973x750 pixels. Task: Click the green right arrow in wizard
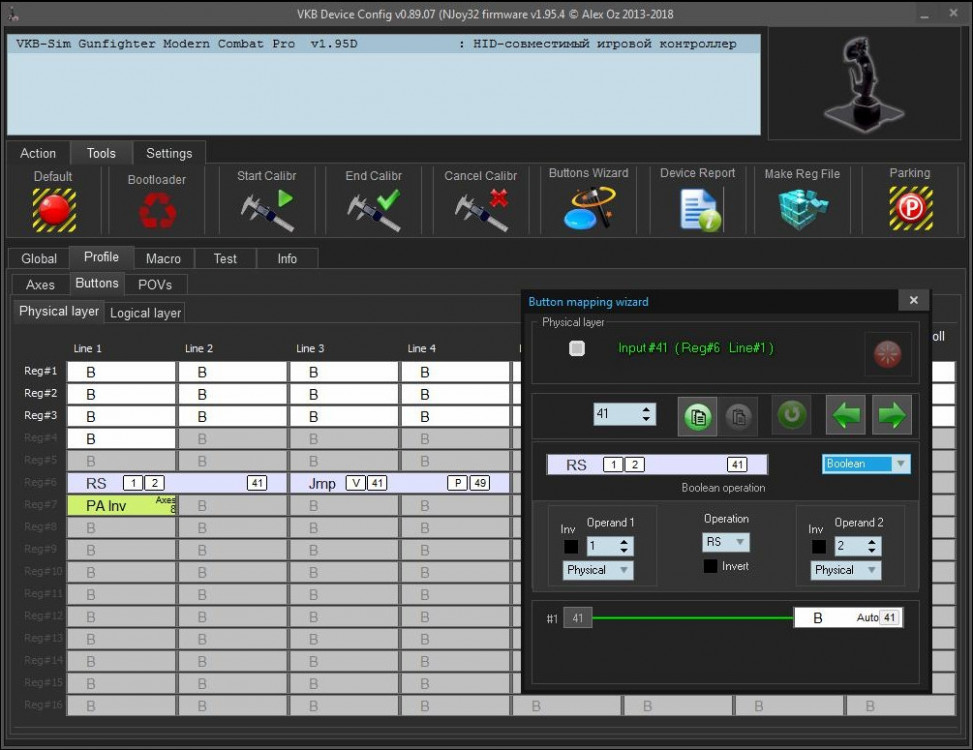tap(891, 415)
